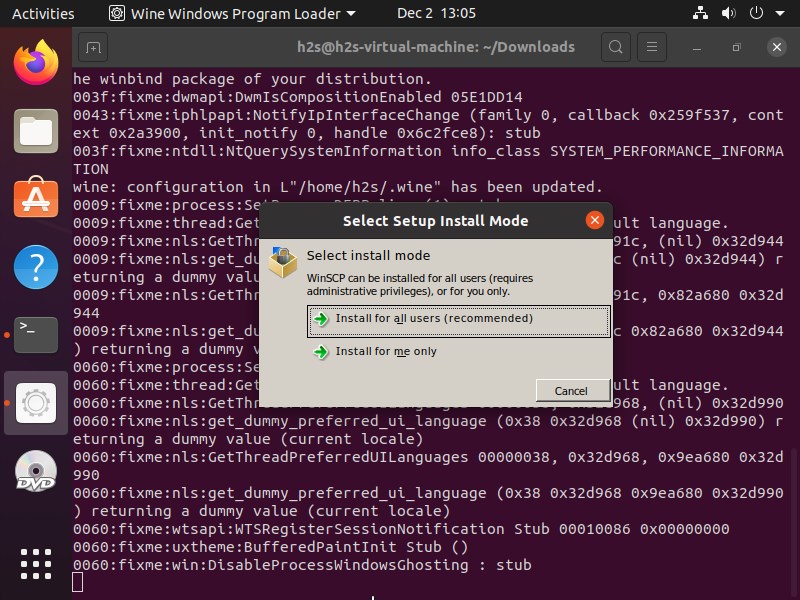This screenshot has width=800, height=600.
Task: Click the green arrow beside Install for me only
Action: pos(321,352)
